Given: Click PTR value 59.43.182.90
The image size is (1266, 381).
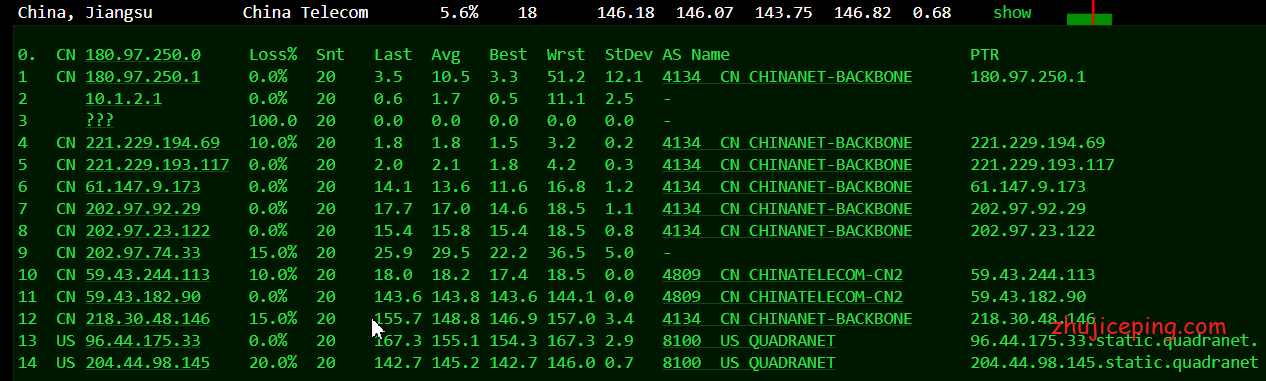Looking at the screenshot, I should click(x=1027, y=297).
